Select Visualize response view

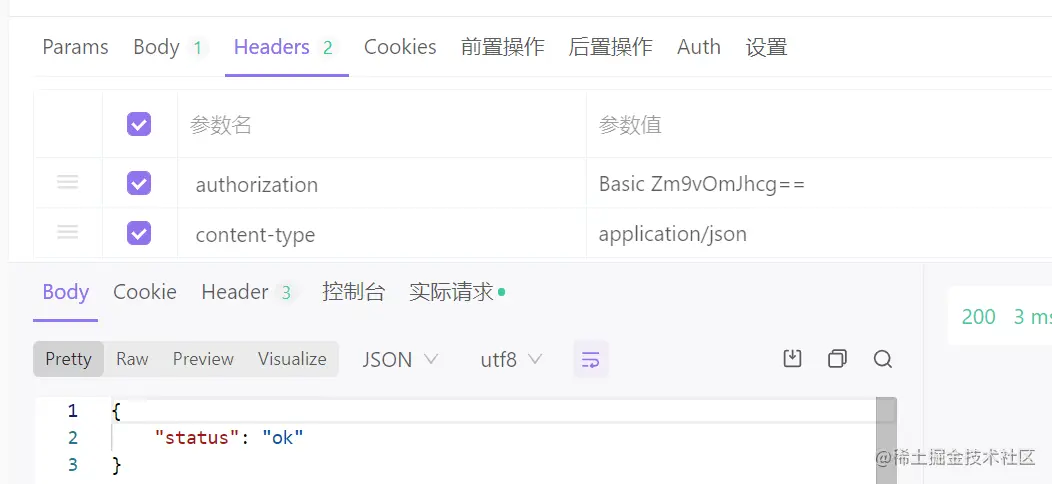coord(293,359)
